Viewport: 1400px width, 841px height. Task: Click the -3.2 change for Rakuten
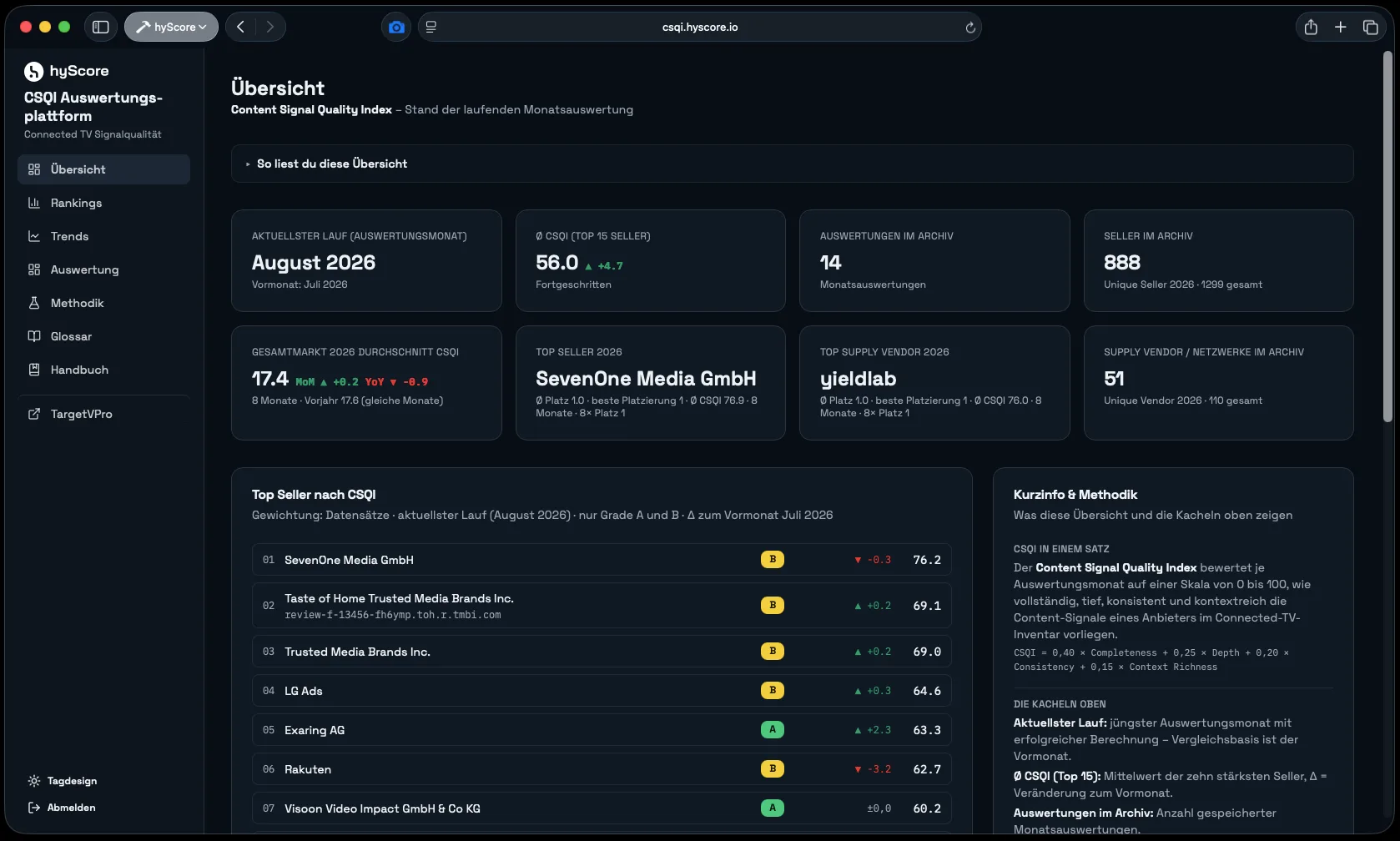pyautogui.click(x=873, y=769)
